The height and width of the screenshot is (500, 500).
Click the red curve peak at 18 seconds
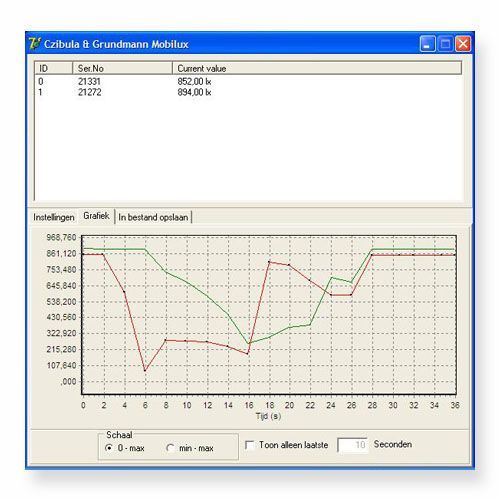pyautogui.click(x=269, y=262)
